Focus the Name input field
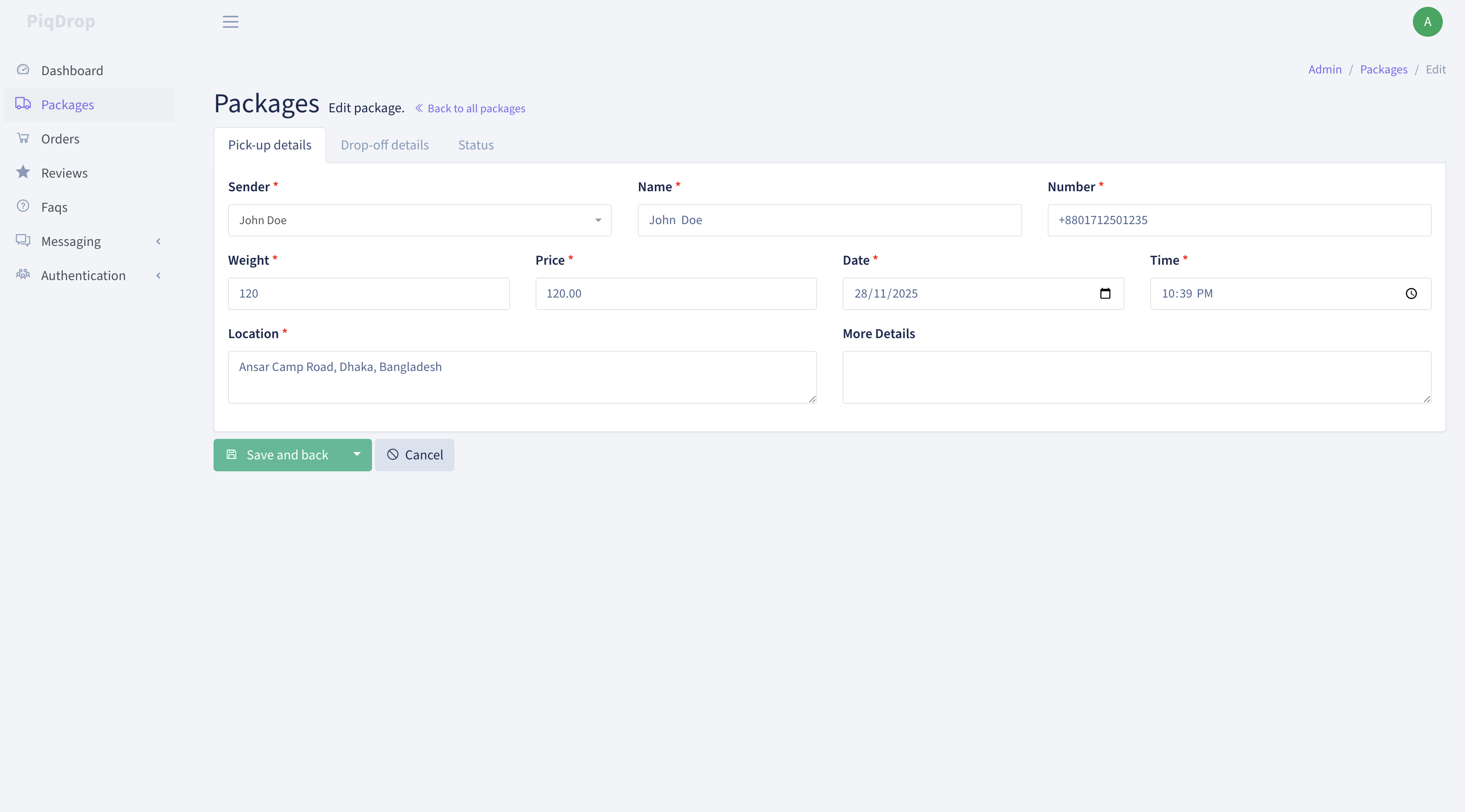This screenshot has height=812, width=1465. point(829,220)
